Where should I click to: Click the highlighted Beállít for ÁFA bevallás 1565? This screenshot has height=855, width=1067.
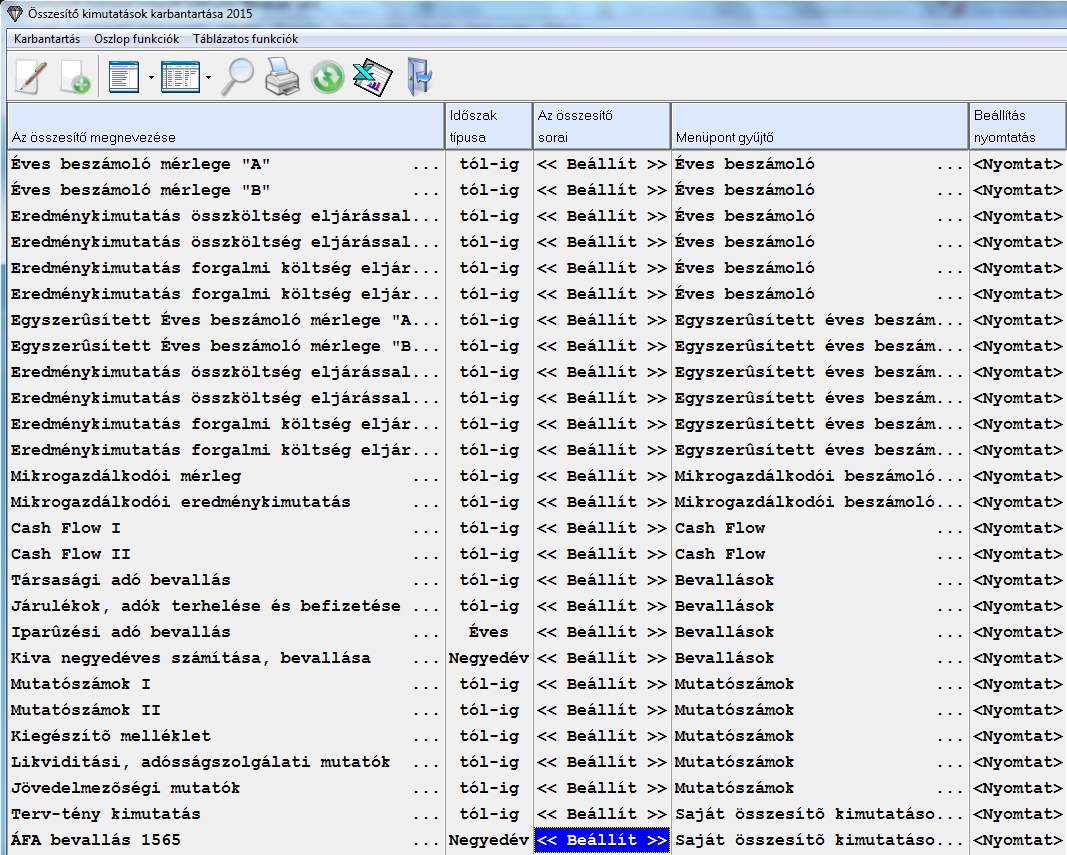(x=601, y=840)
